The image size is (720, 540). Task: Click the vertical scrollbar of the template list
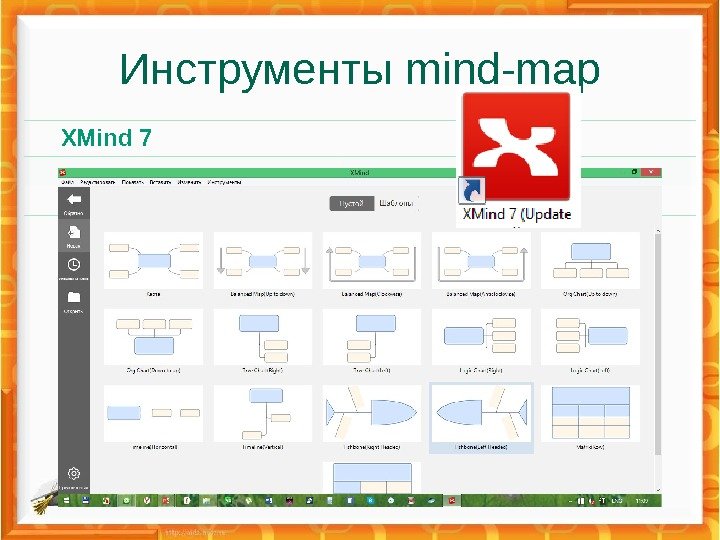(658, 344)
